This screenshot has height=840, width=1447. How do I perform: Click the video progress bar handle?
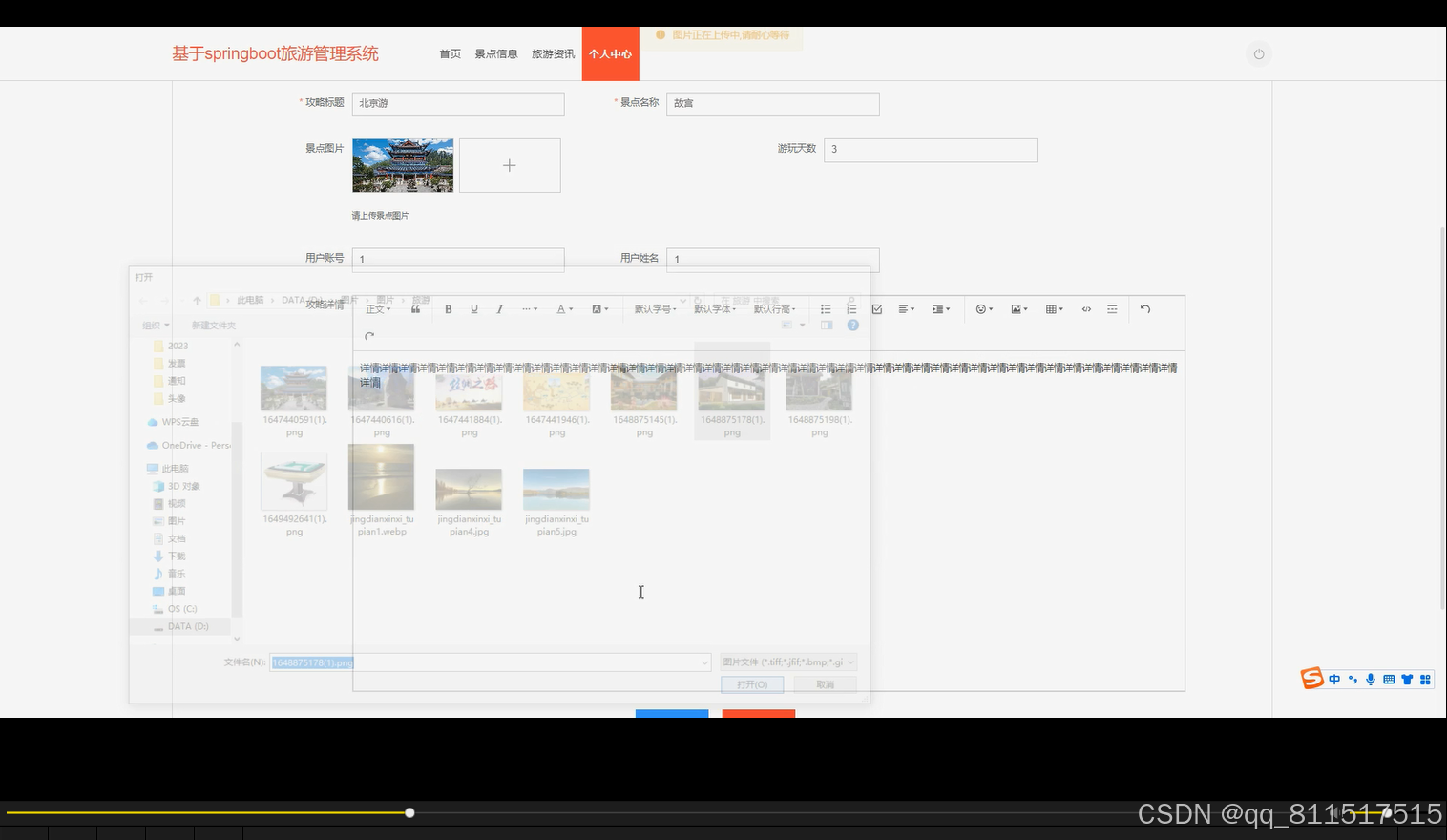tap(409, 813)
